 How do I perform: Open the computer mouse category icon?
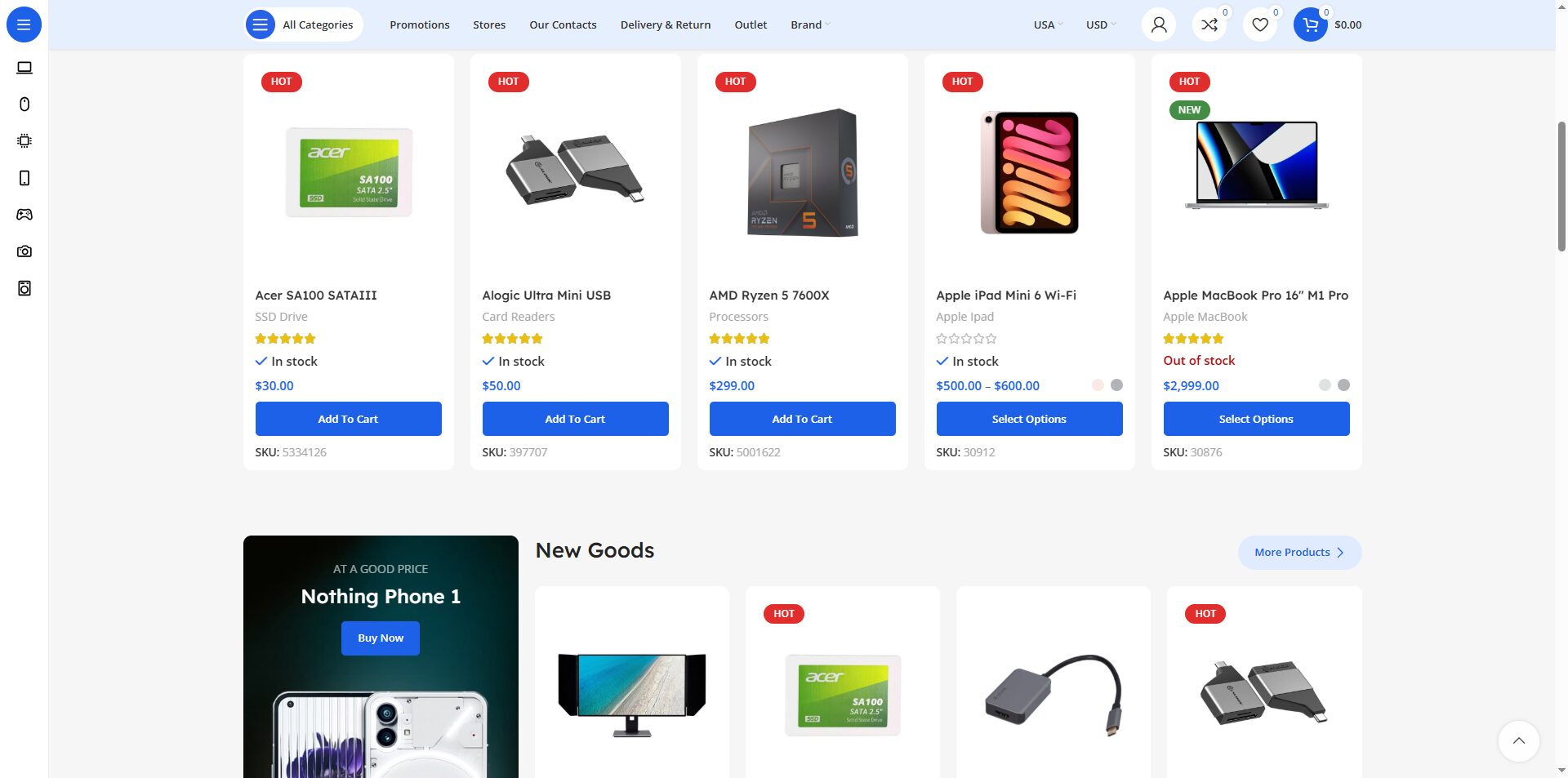coord(24,104)
